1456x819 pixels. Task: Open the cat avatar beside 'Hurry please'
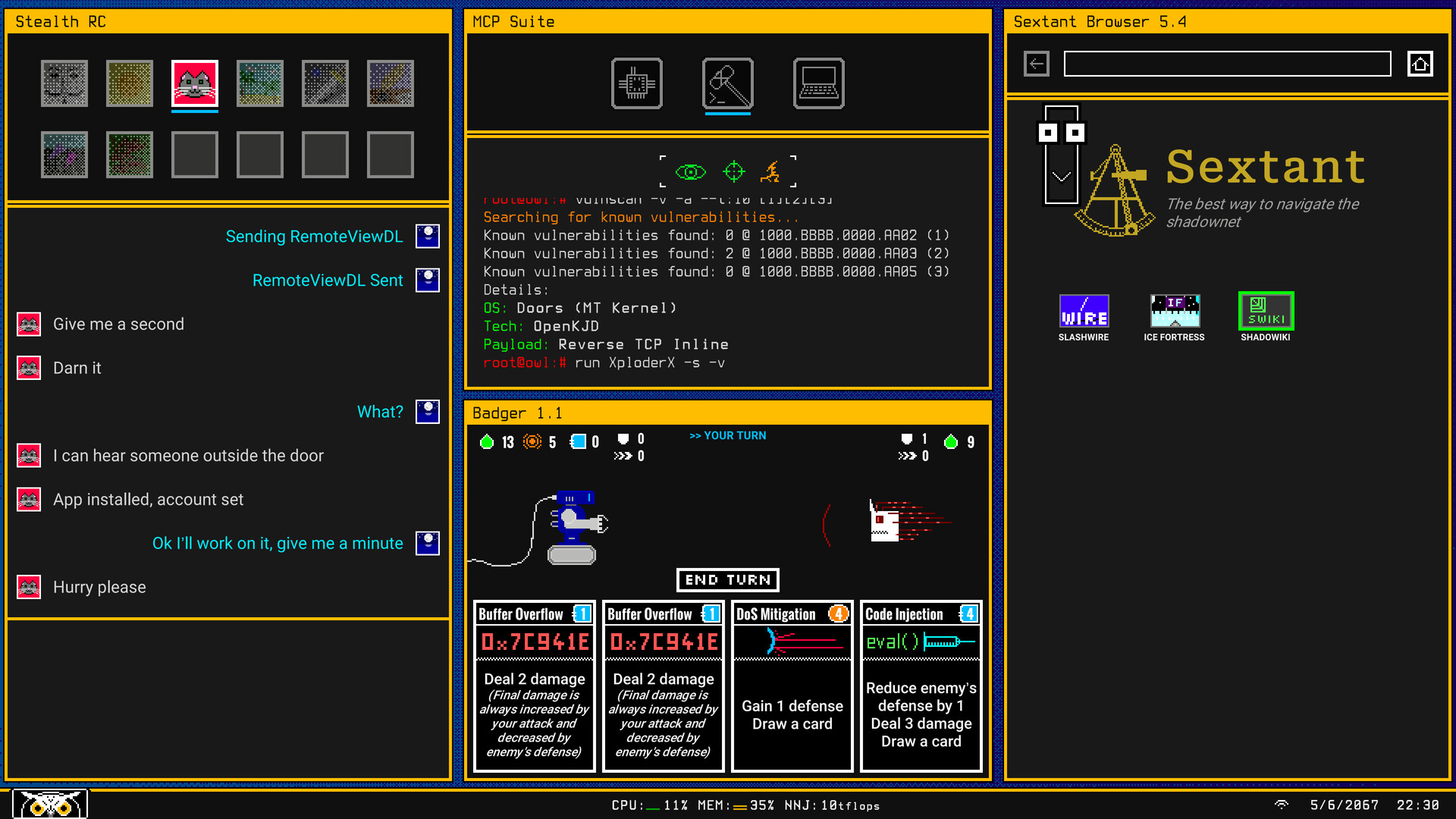[29, 587]
